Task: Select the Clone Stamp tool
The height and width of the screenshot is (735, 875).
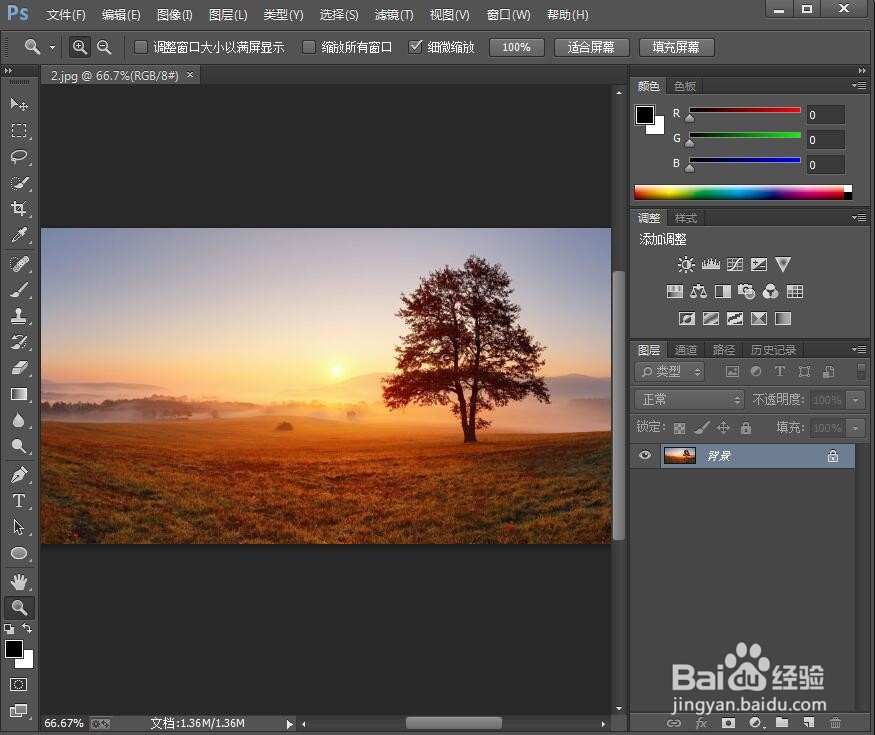Action: pyautogui.click(x=19, y=316)
